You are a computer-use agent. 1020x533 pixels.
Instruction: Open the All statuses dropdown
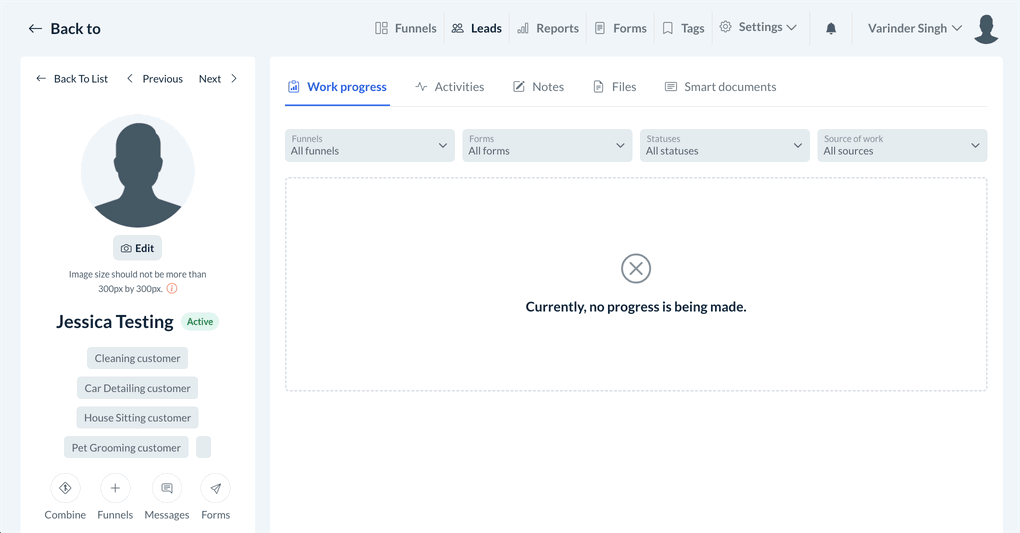coord(725,145)
